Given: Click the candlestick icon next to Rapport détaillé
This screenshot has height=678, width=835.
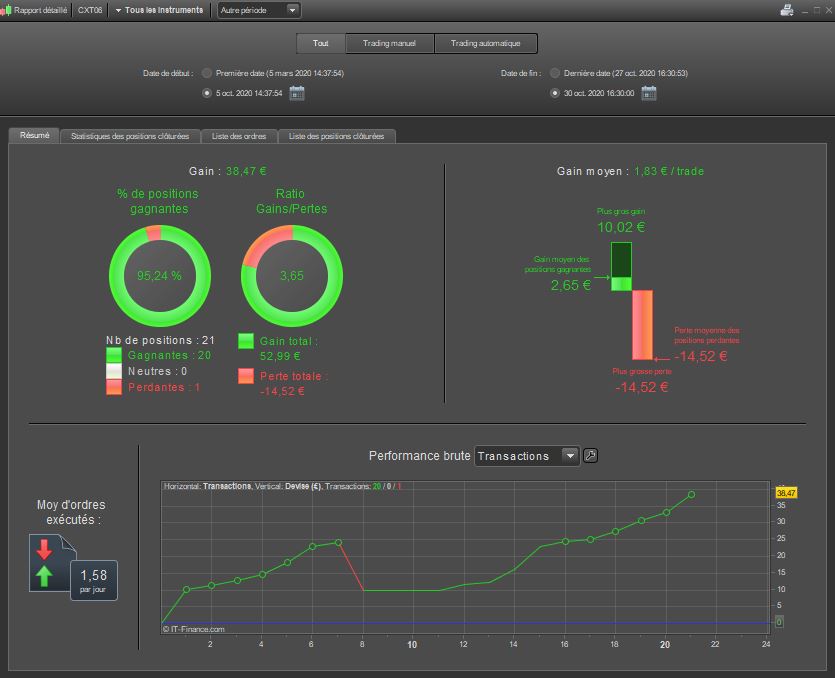Looking at the screenshot, I should click(x=6, y=10).
